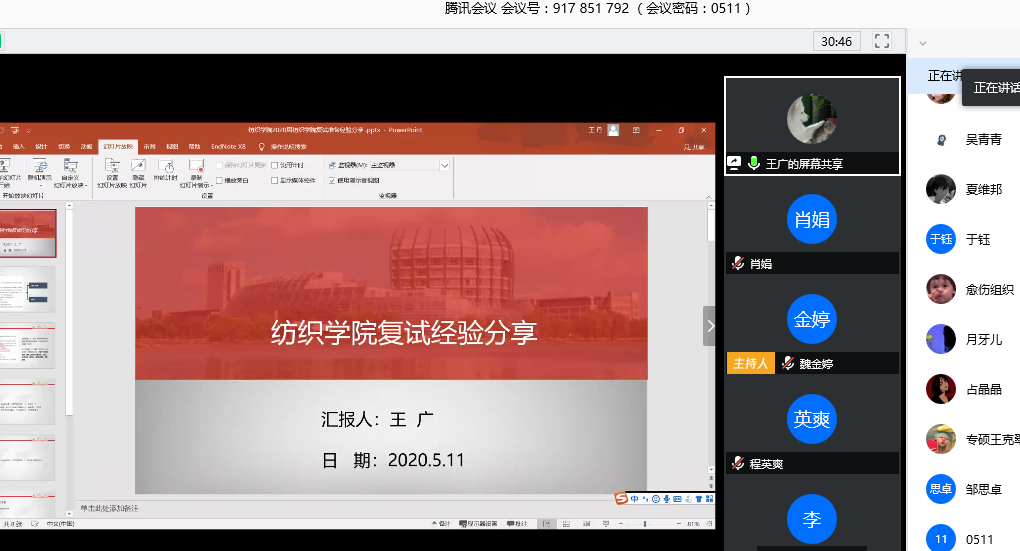
Task: Toggle the Play Narrations checkbox
Action: click(x=220, y=181)
